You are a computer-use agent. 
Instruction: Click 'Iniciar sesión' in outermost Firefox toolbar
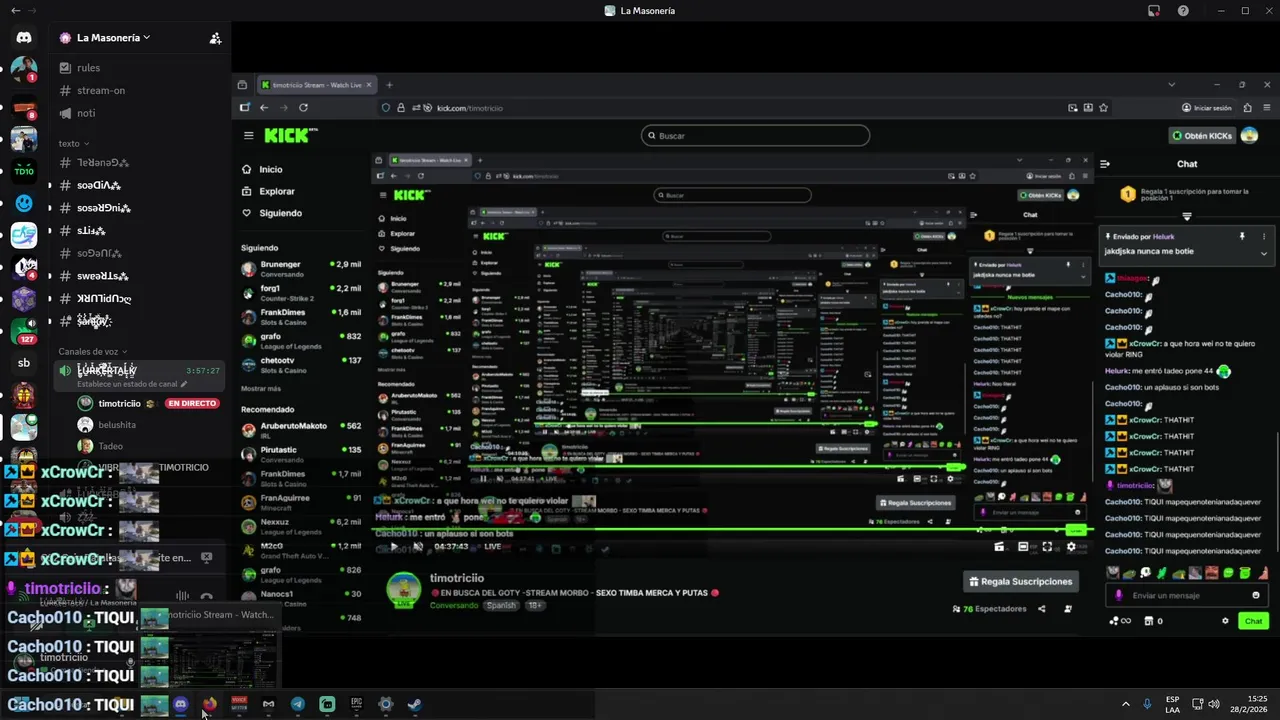click(1206, 107)
